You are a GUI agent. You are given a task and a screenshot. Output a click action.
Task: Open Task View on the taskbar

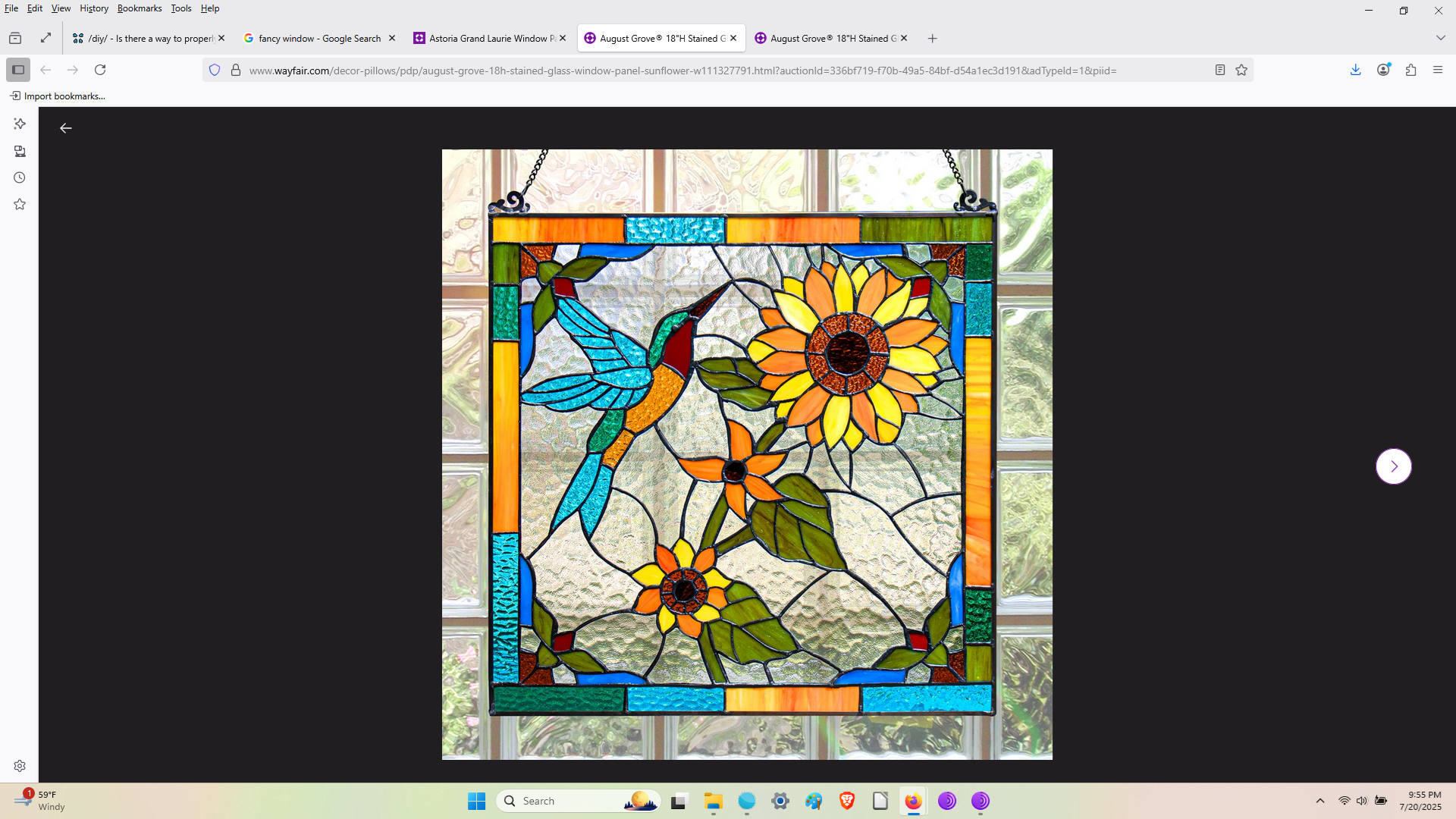(679, 801)
